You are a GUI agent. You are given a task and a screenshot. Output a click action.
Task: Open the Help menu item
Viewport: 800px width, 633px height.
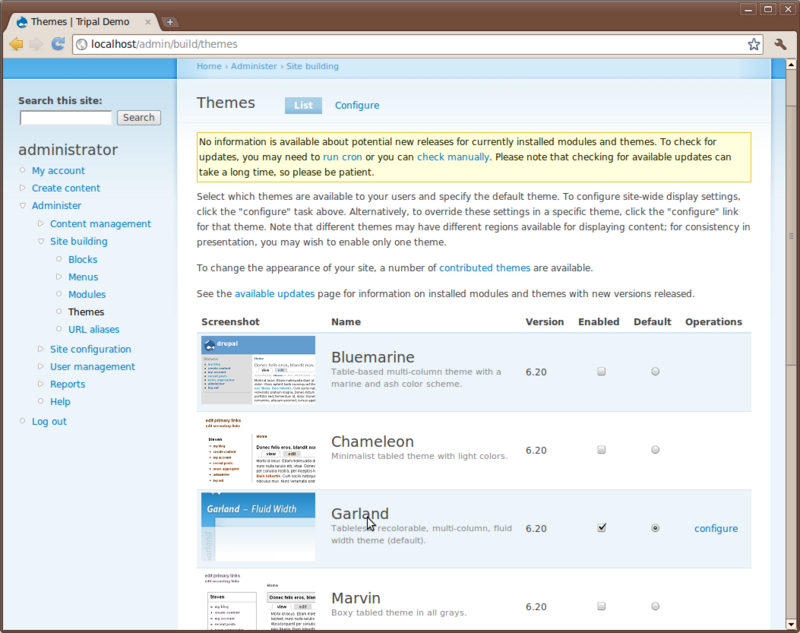coord(60,401)
